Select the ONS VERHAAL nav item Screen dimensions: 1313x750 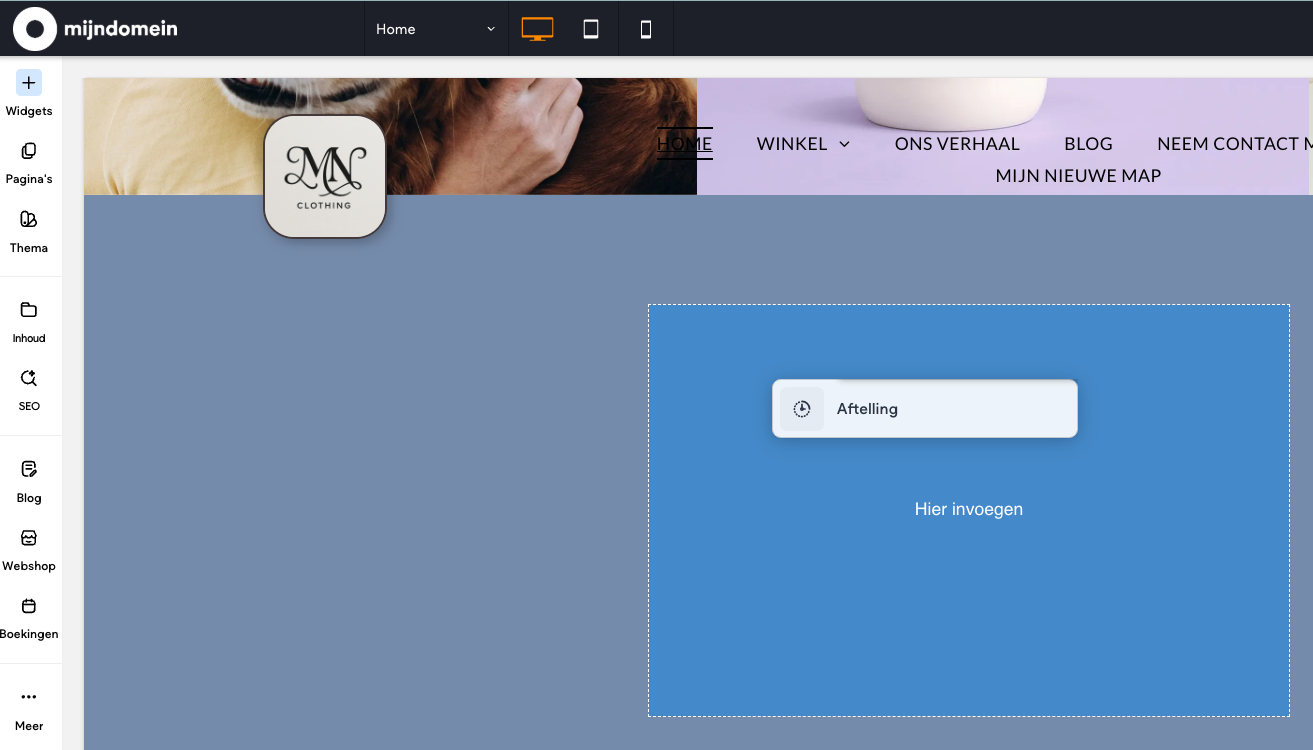957,144
